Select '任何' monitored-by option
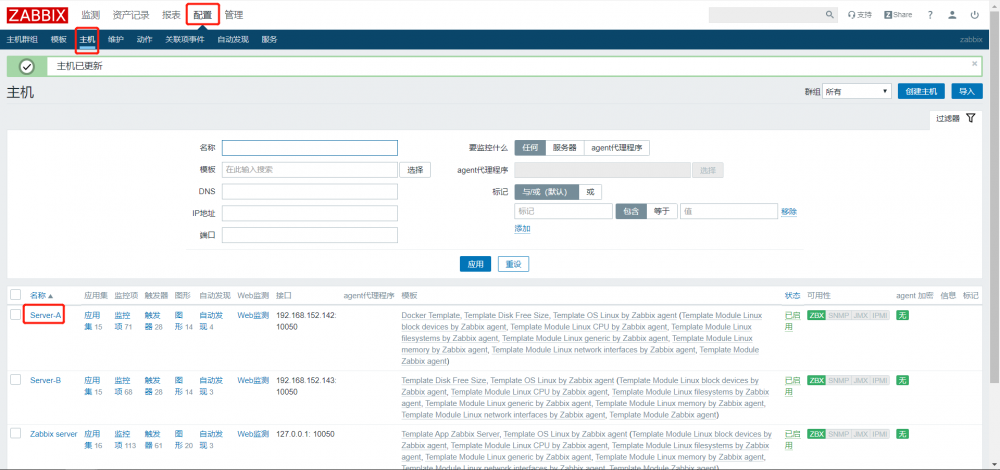1000x470 pixels. pyautogui.click(x=530, y=147)
